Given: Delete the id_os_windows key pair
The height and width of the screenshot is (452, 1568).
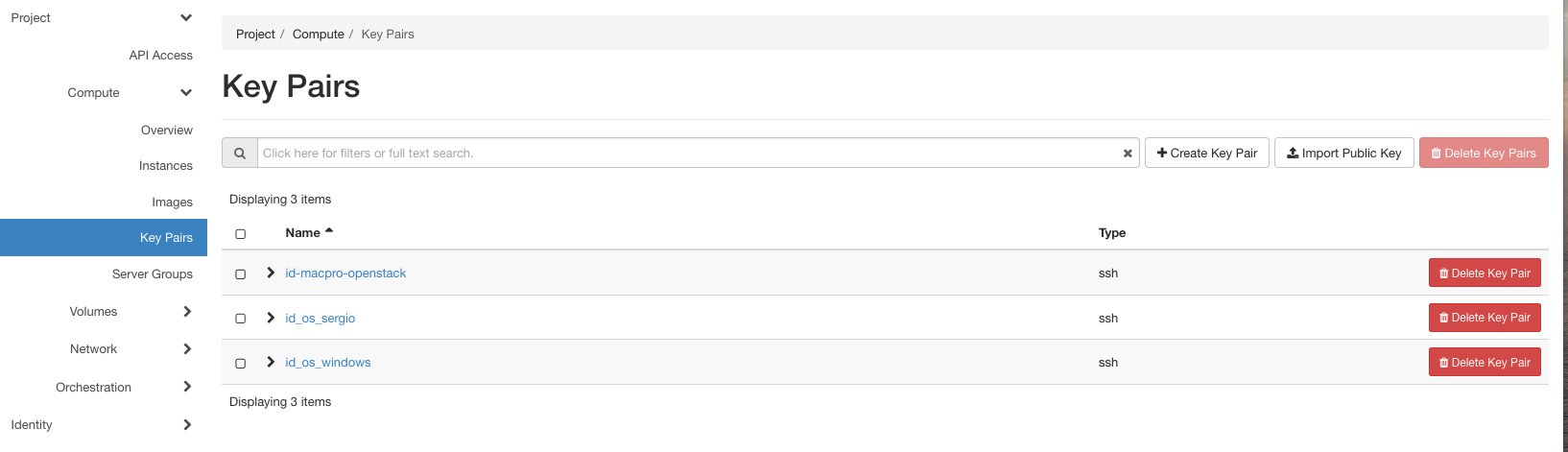Looking at the screenshot, I should (x=1485, y=363).
